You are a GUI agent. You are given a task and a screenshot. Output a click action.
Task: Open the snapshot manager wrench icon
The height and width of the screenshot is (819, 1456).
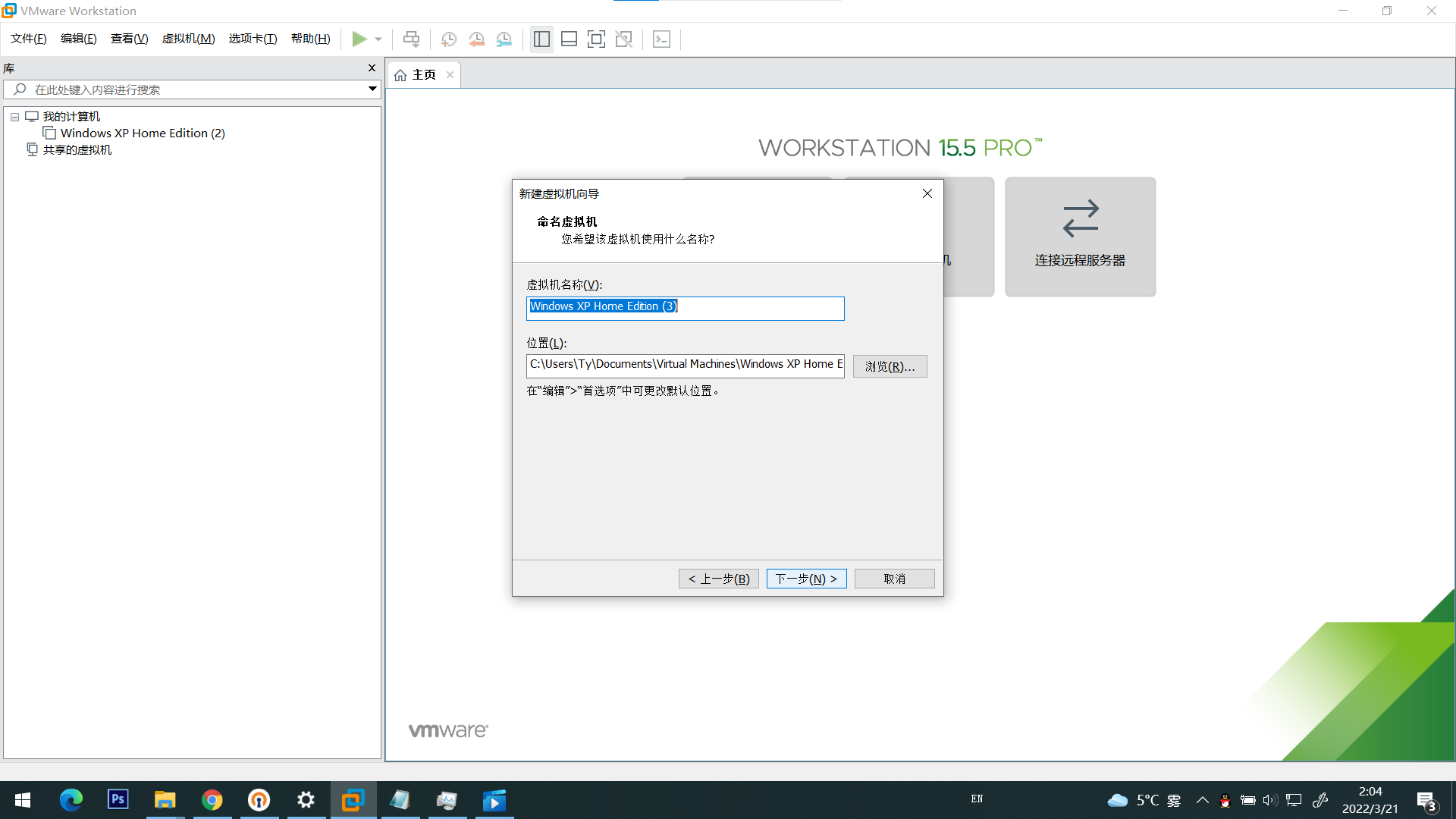tap(504, 39)
